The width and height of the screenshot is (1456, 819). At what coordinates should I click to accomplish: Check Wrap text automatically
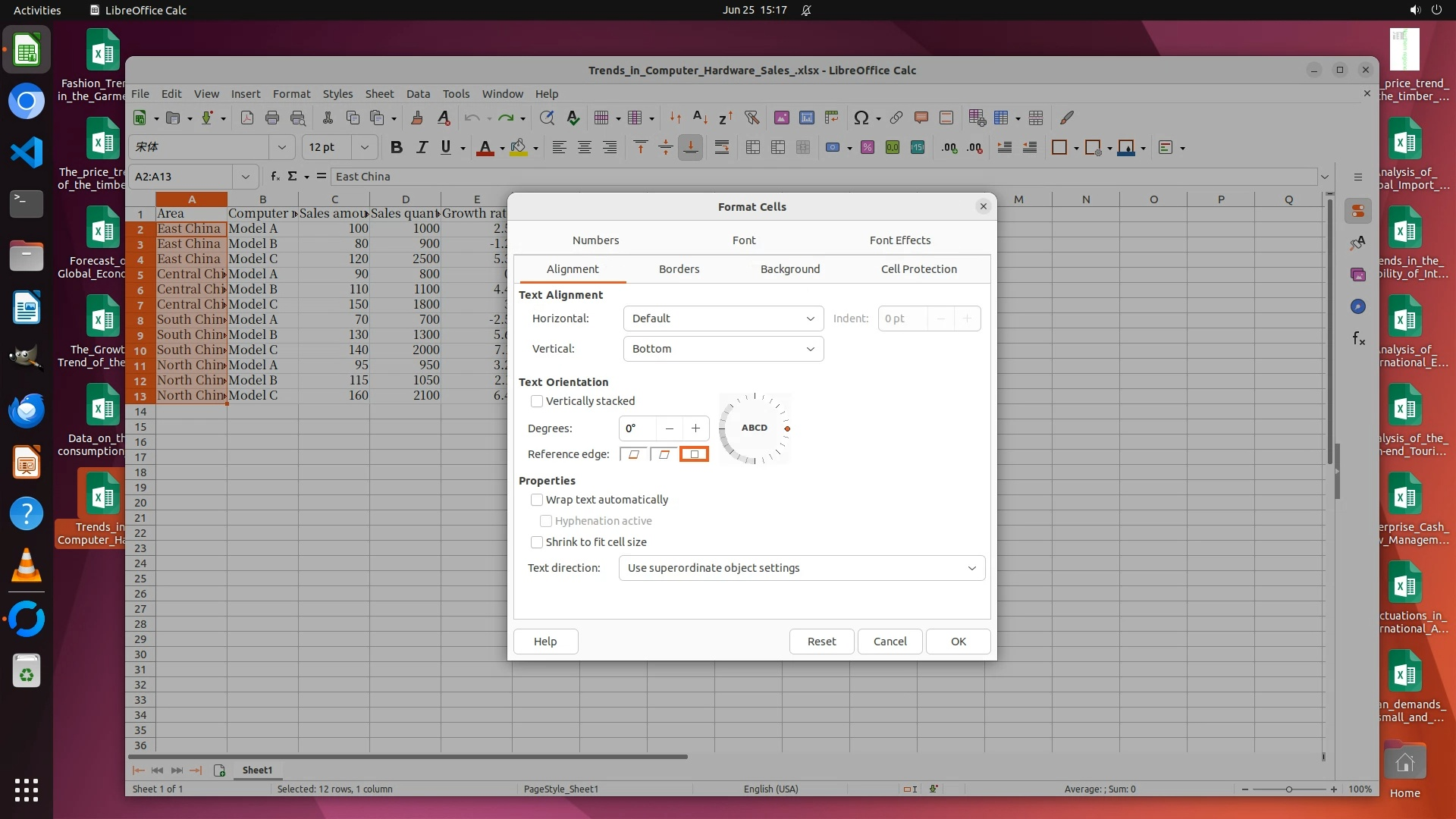537,500
